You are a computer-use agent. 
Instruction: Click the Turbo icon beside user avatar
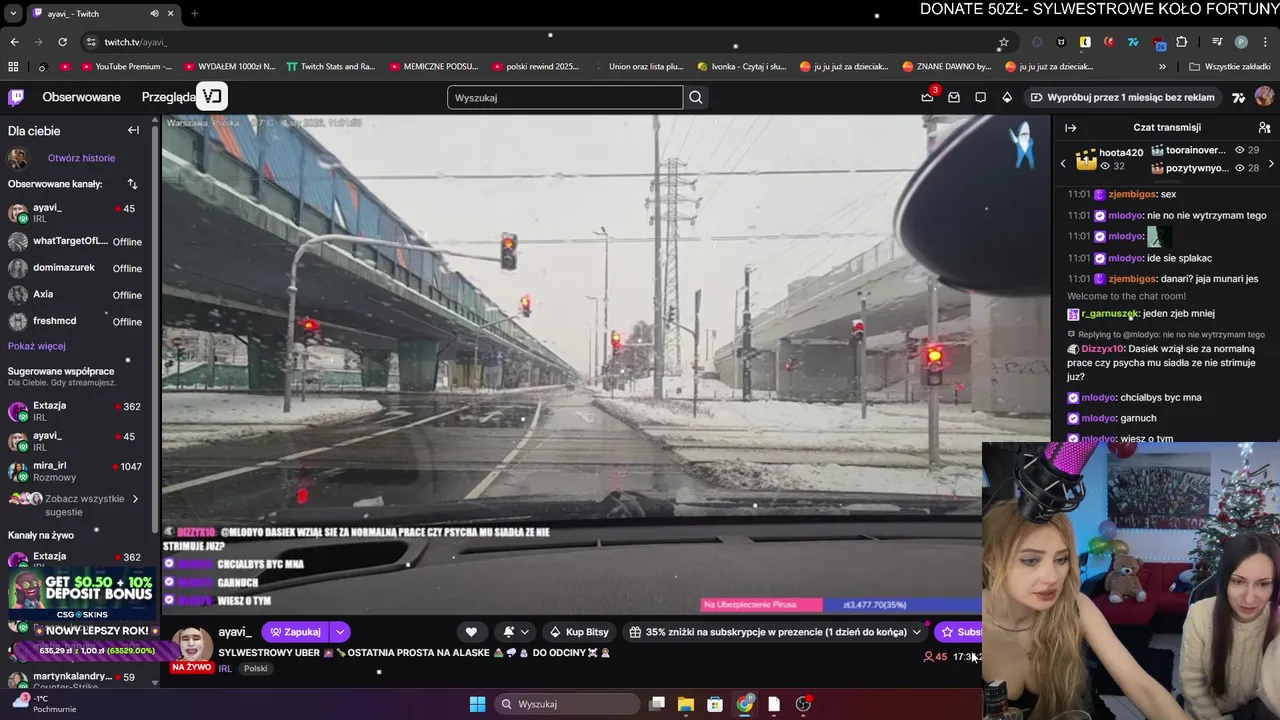1238,97
